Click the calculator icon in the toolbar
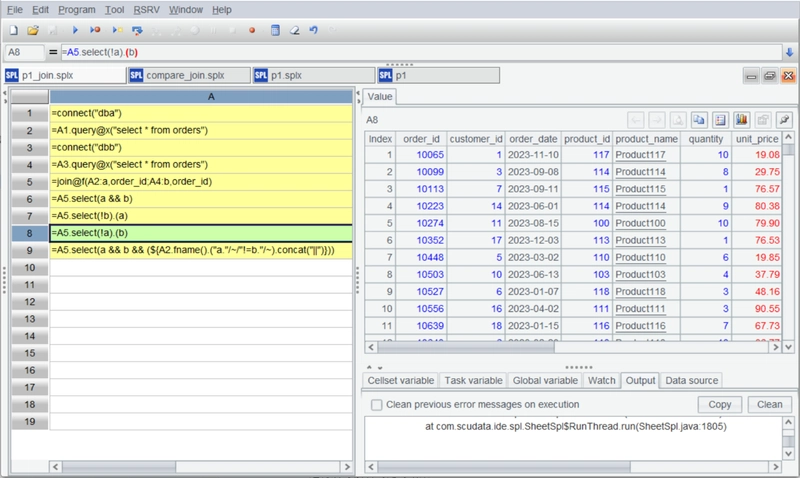The width and height of the screenshot is (800, 478). pos(275,30)
